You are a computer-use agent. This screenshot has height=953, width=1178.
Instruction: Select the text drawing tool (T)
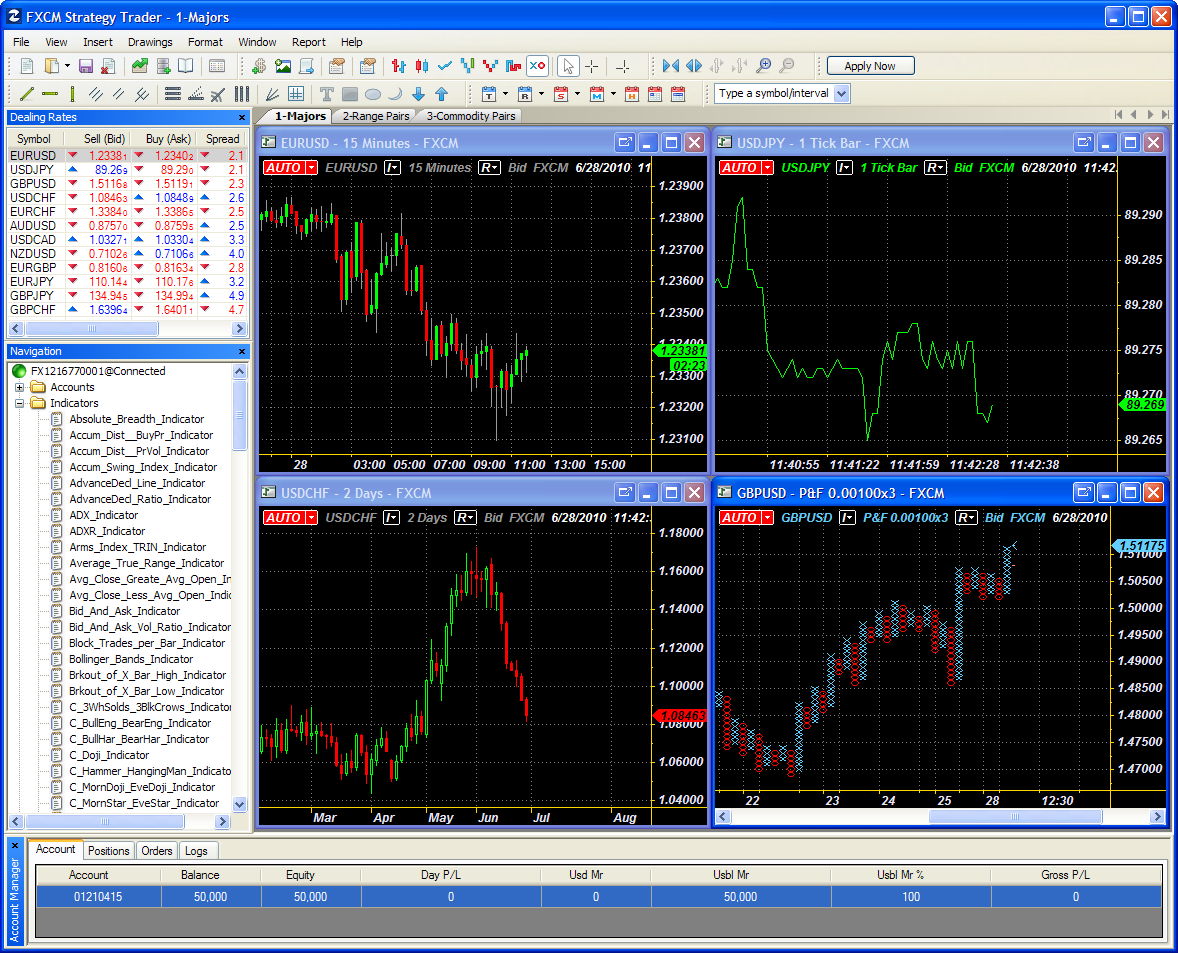(x=327, y=94)
